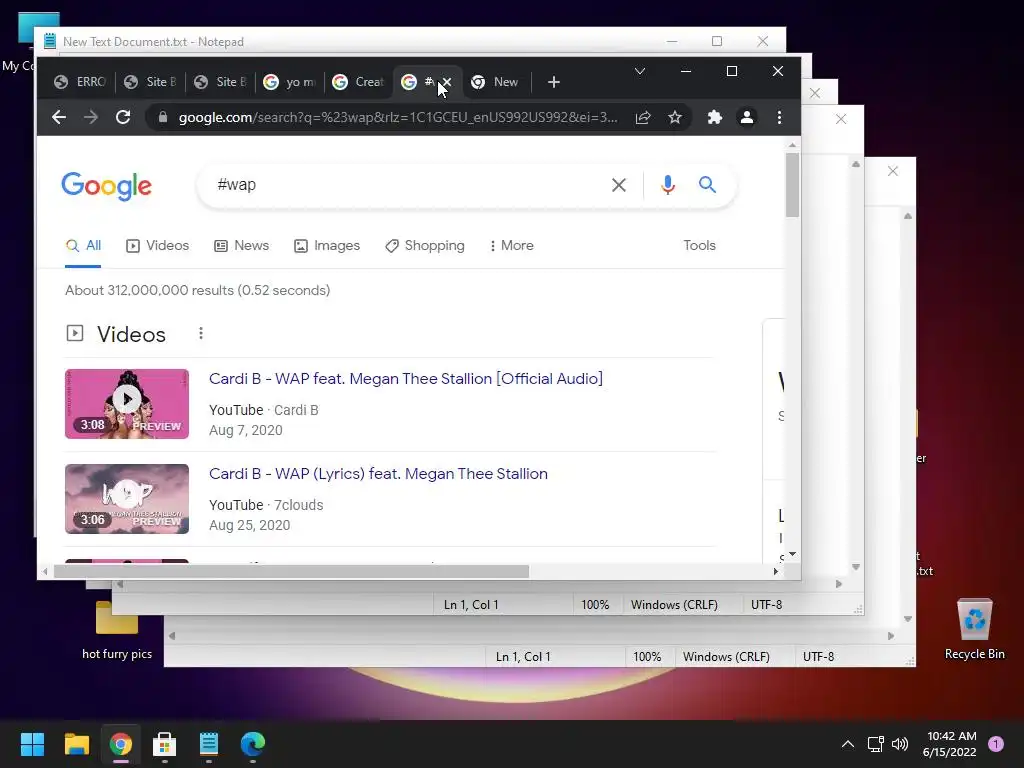Open a new tab with the plus button
Image resolution: width=1024 pixels, height=768 pixels.
(554, 82)
